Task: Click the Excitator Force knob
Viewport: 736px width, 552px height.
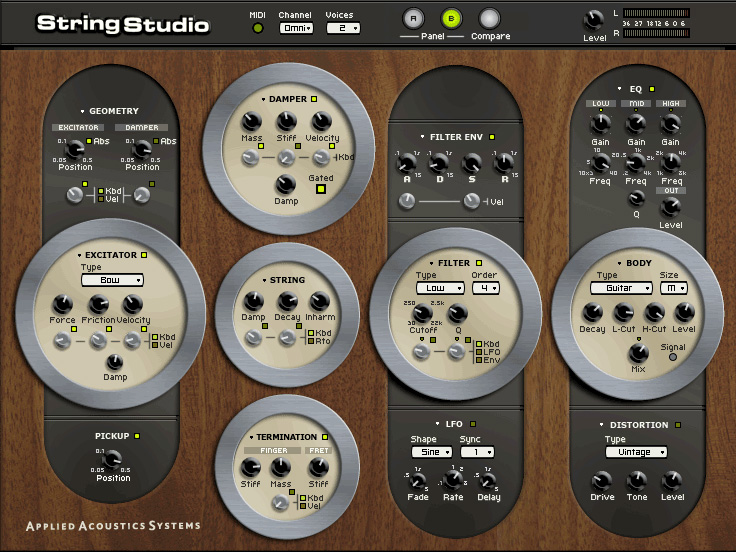Action: tap(62, 304)
